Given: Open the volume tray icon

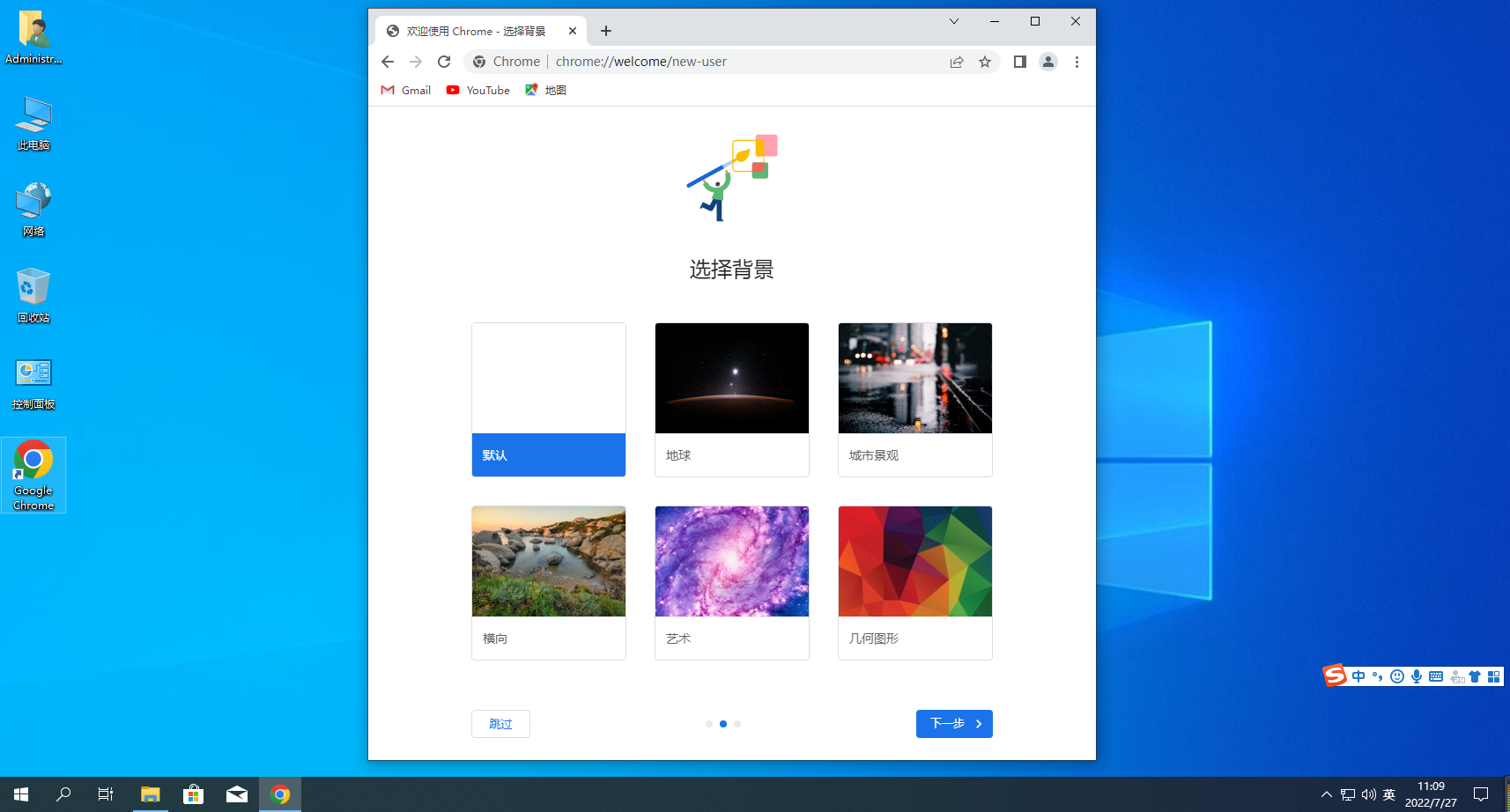Looking at the screenshot, I should 1369,794.
